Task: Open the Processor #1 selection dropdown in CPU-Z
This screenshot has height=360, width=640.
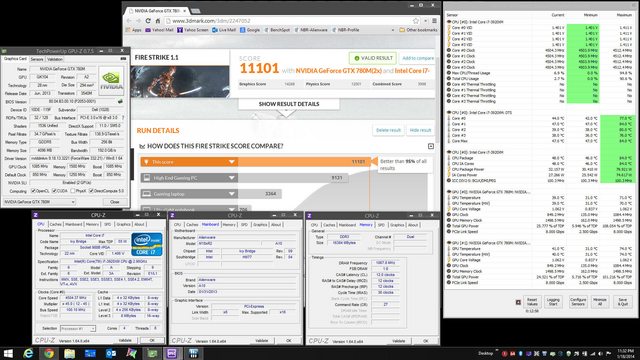Action: 78,329
